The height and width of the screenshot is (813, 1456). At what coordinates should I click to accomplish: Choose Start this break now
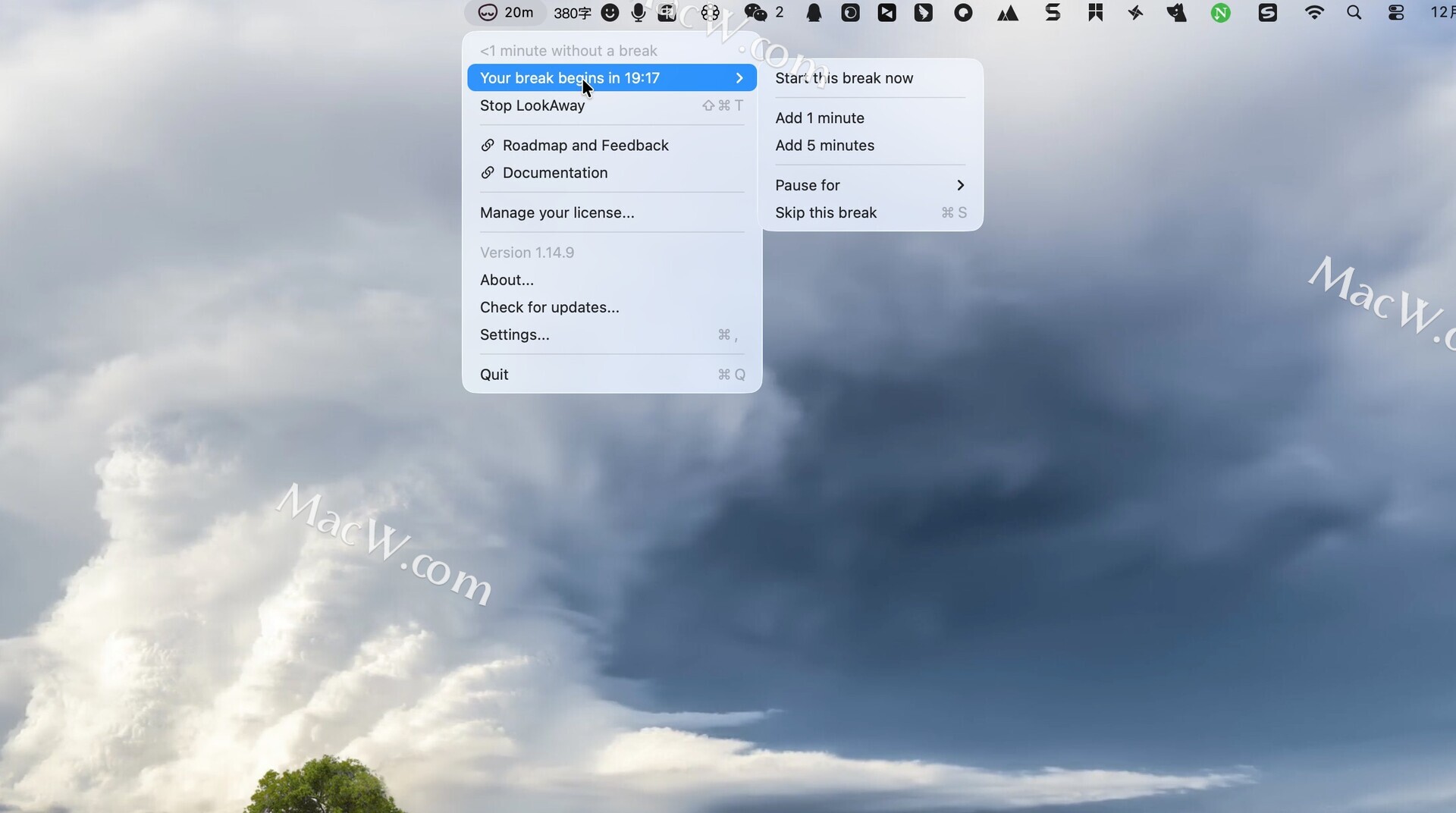coord(844,78)
